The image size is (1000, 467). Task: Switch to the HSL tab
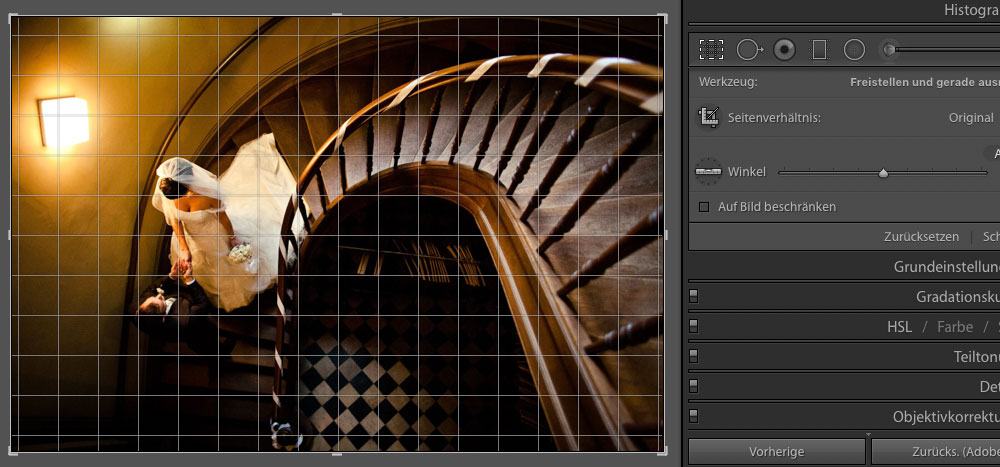899,327
